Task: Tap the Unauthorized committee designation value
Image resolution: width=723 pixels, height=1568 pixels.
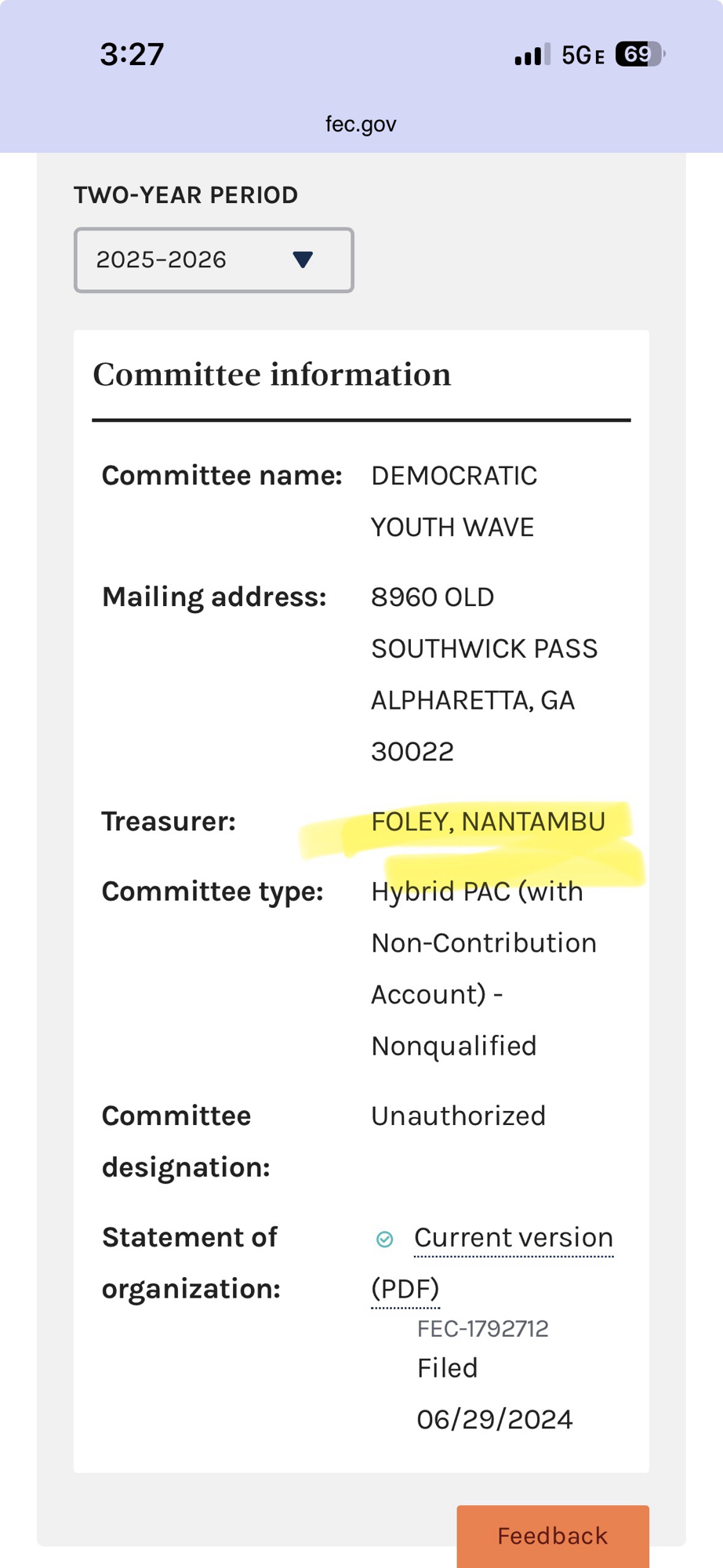Action: (458, 1116)
